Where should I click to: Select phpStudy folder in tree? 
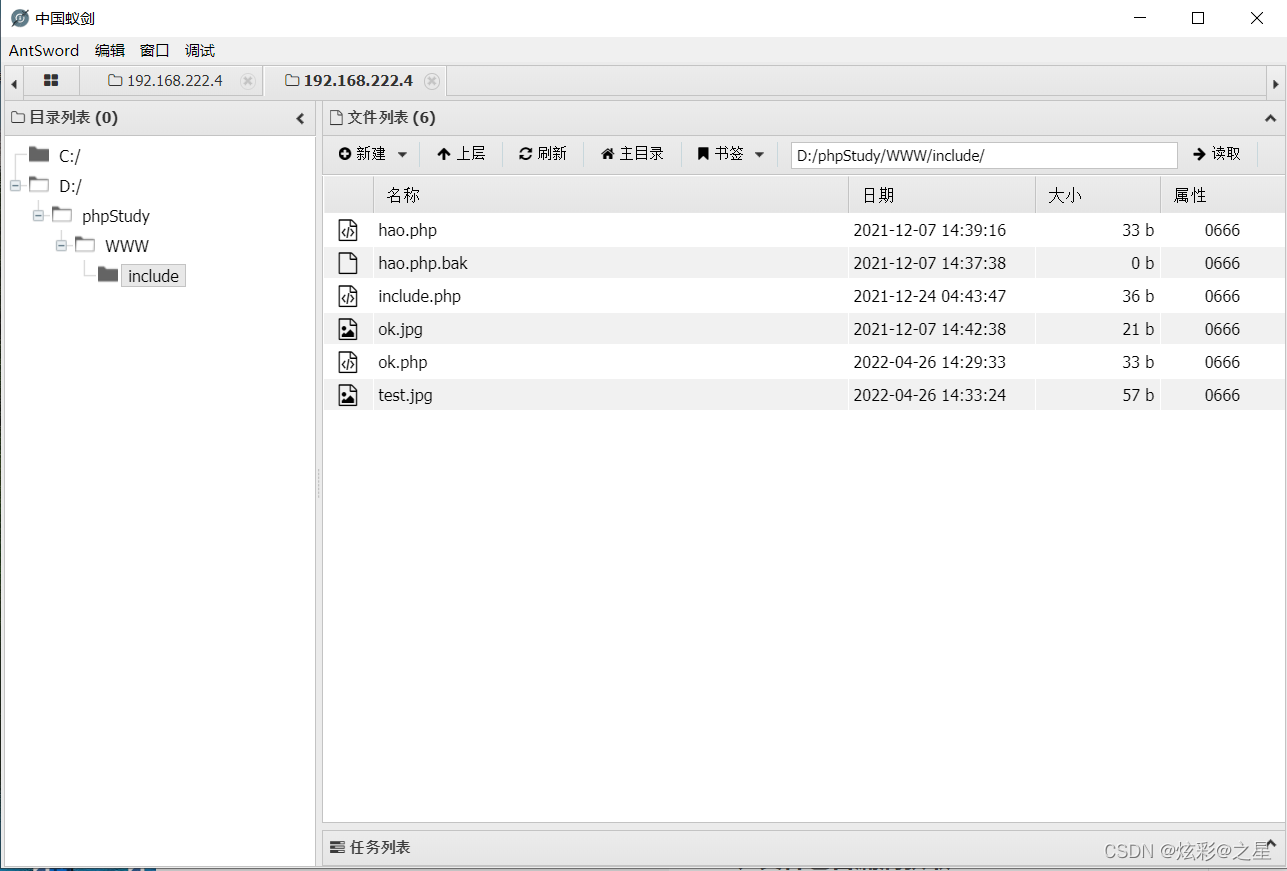tap(116, 216)
